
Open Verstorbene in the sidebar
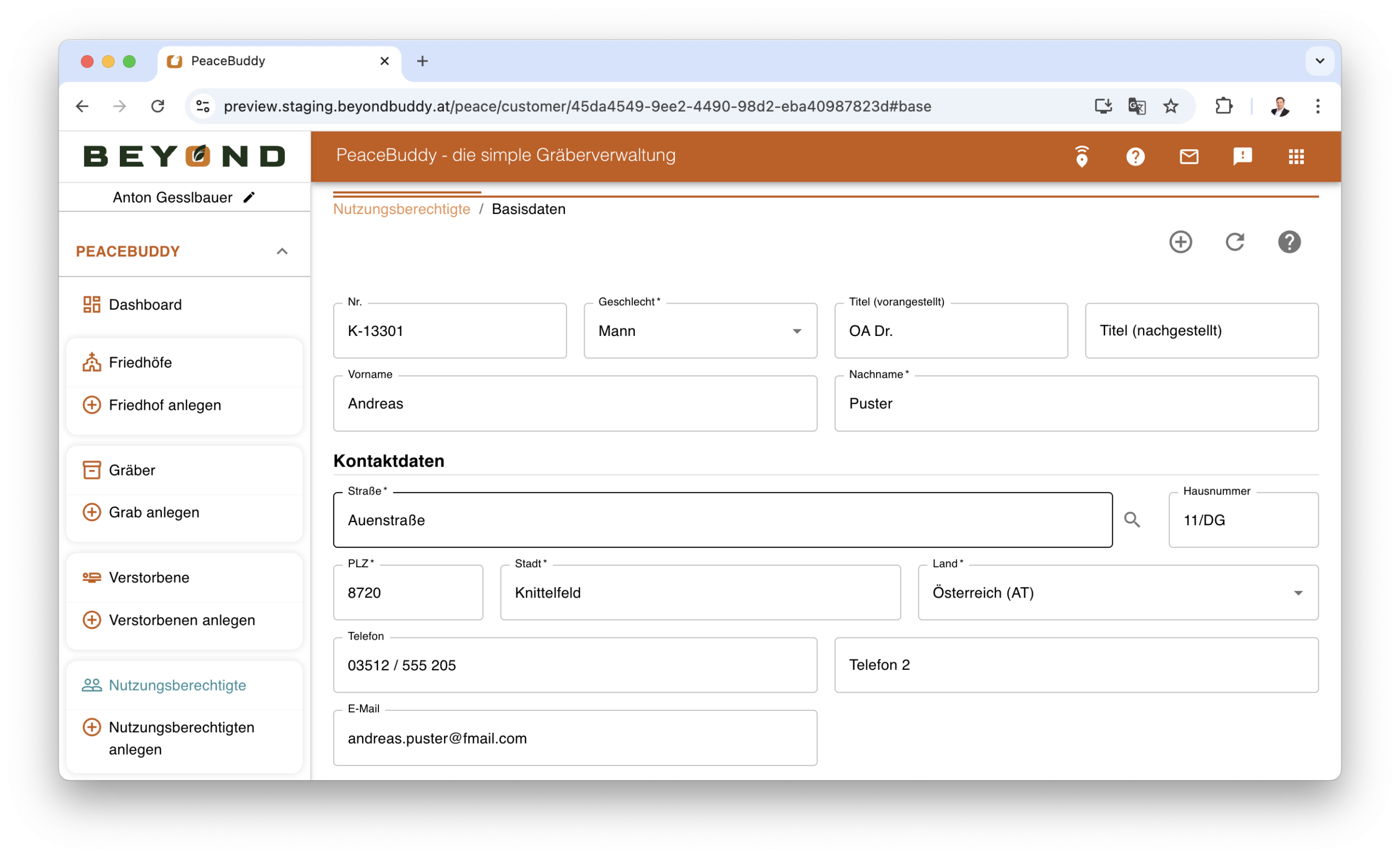[149, 578]
